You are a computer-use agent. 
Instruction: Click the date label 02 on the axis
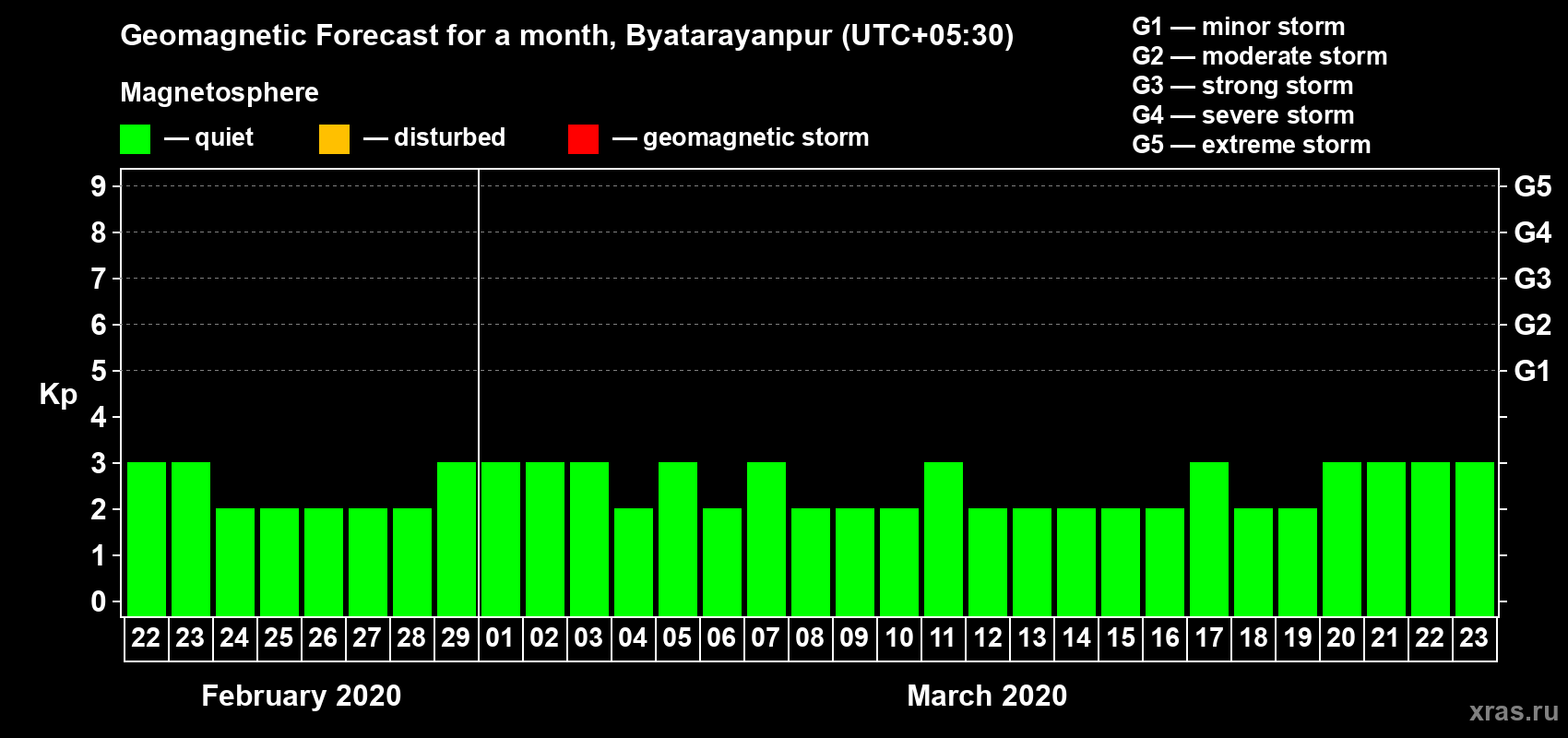pyautogui.click(x=544, y=637)
